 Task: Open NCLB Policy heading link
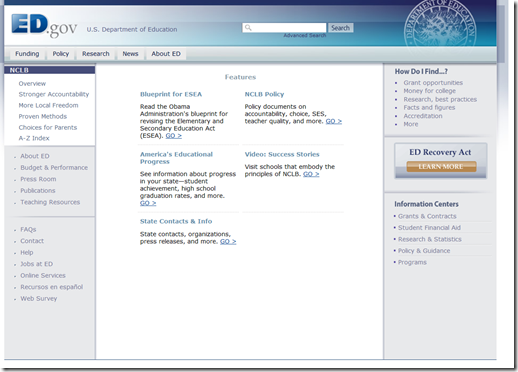click(x=264, y=94)
